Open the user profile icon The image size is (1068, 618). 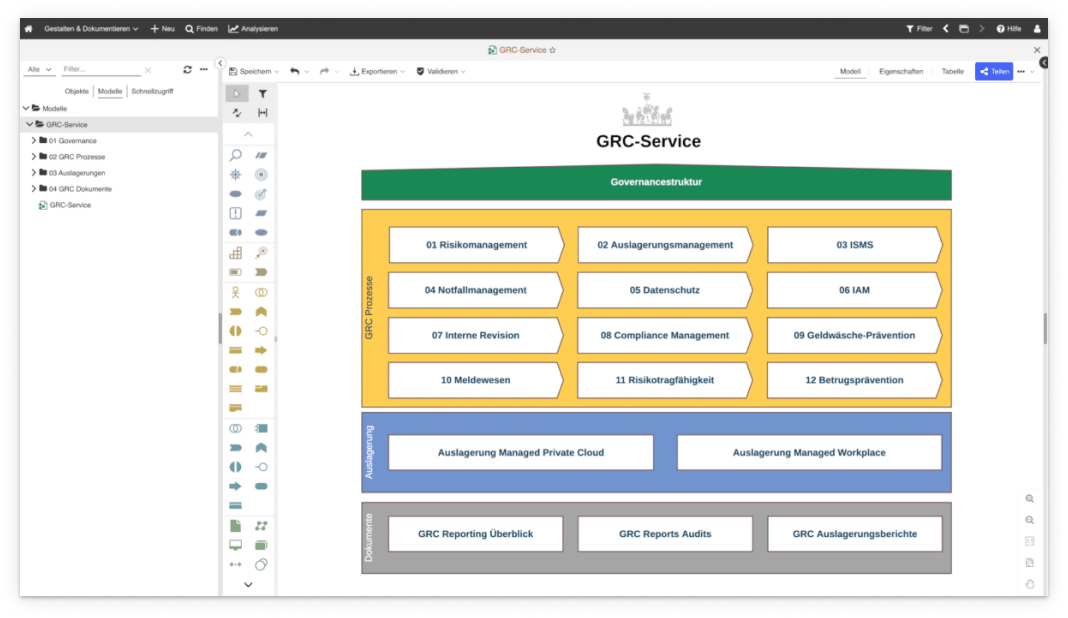[1037, 29]
